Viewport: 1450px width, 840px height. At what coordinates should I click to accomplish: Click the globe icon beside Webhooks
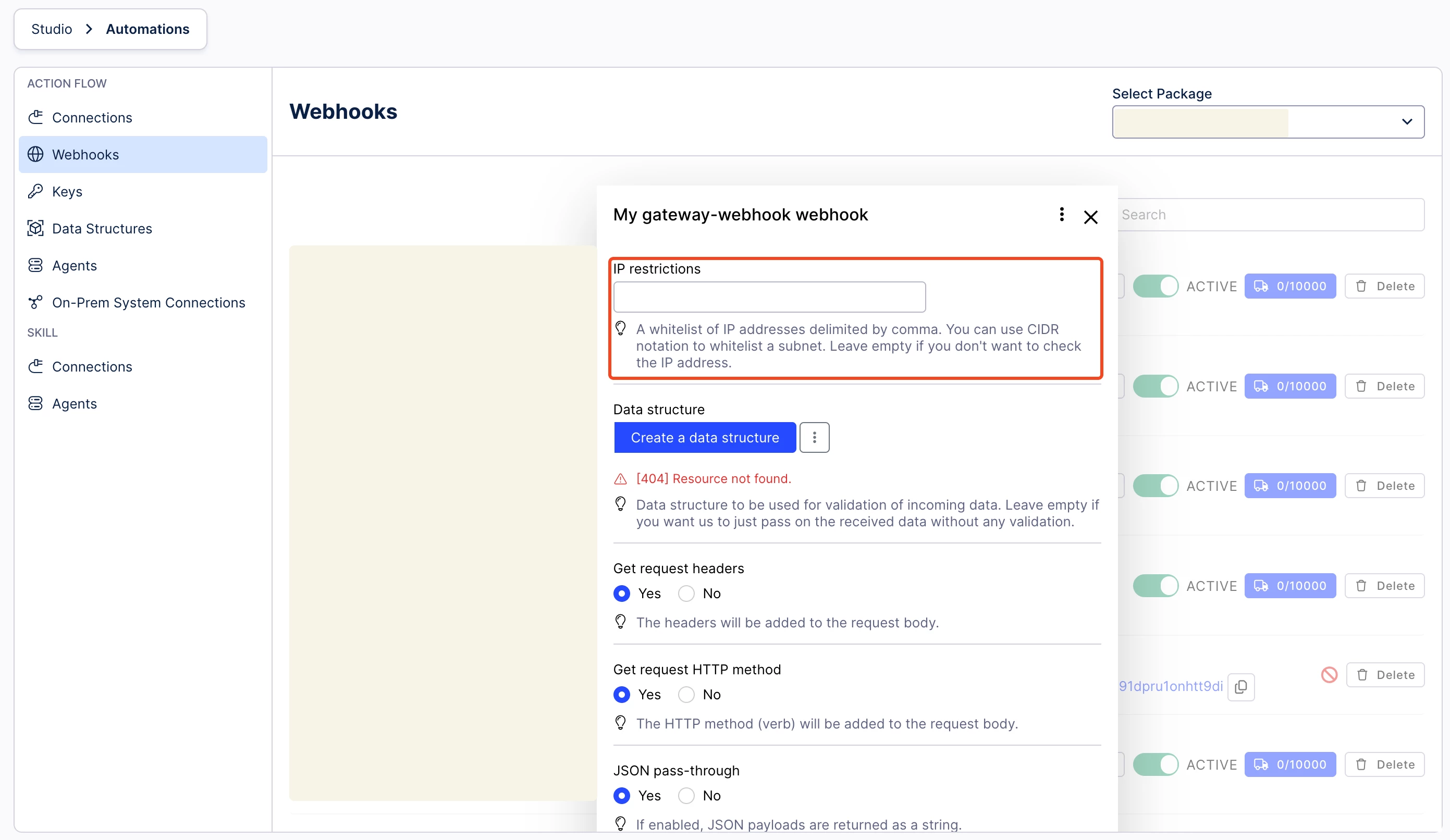tap(35, 154)
